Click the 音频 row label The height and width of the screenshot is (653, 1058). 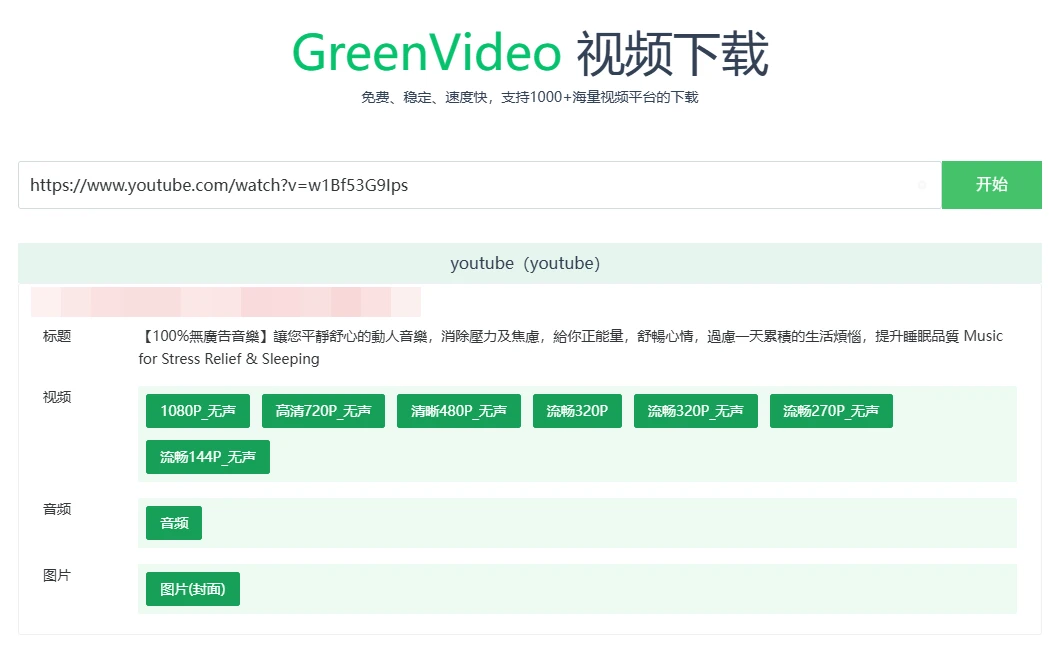57,509
